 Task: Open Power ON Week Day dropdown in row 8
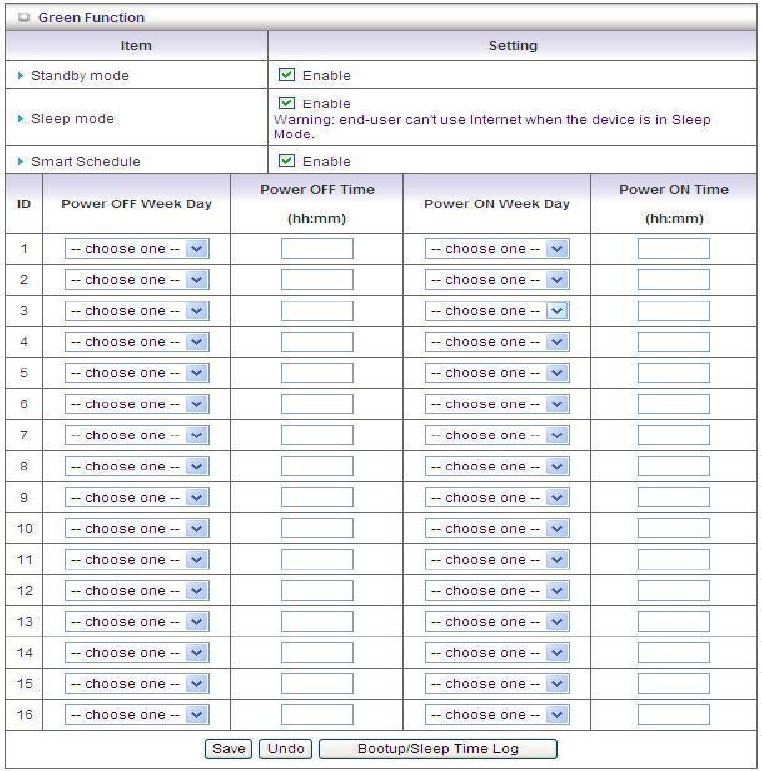(497, 466)
